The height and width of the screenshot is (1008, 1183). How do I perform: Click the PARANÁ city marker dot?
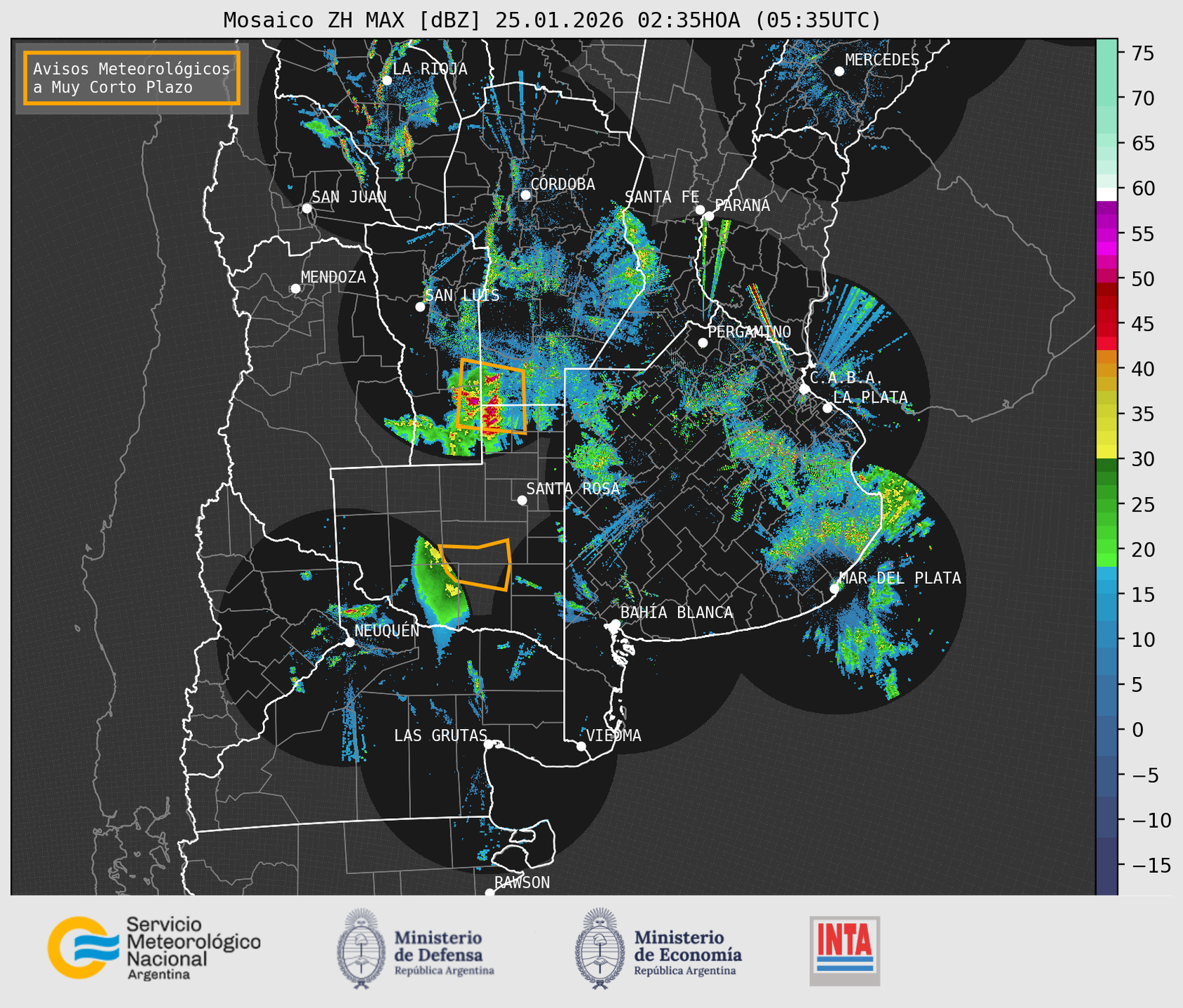(709, 216)
